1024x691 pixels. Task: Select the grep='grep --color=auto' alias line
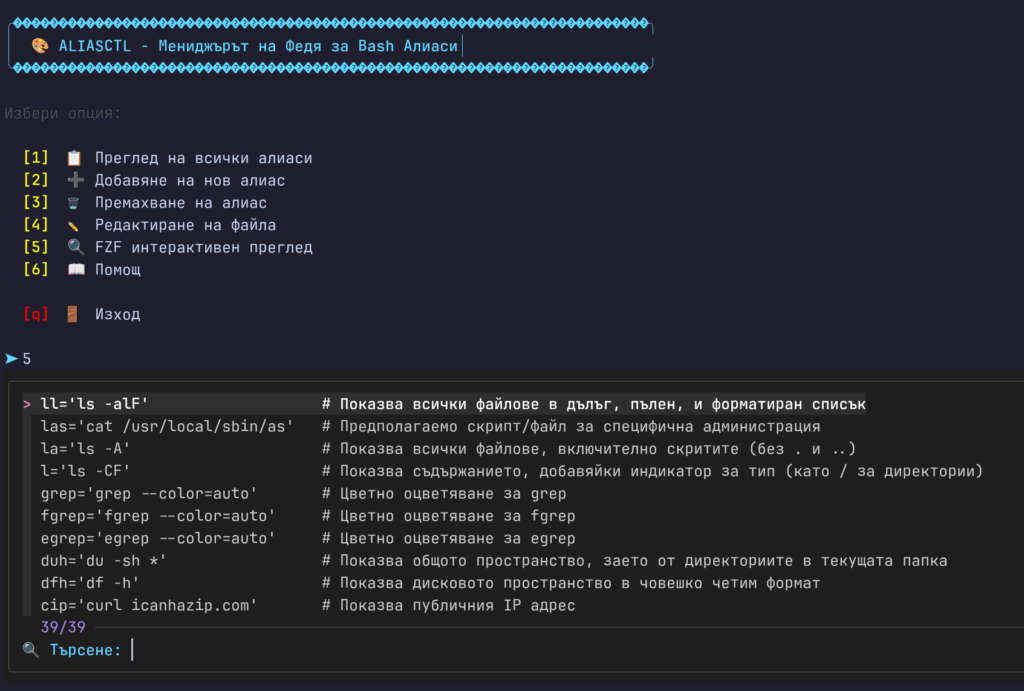(149, 494)
